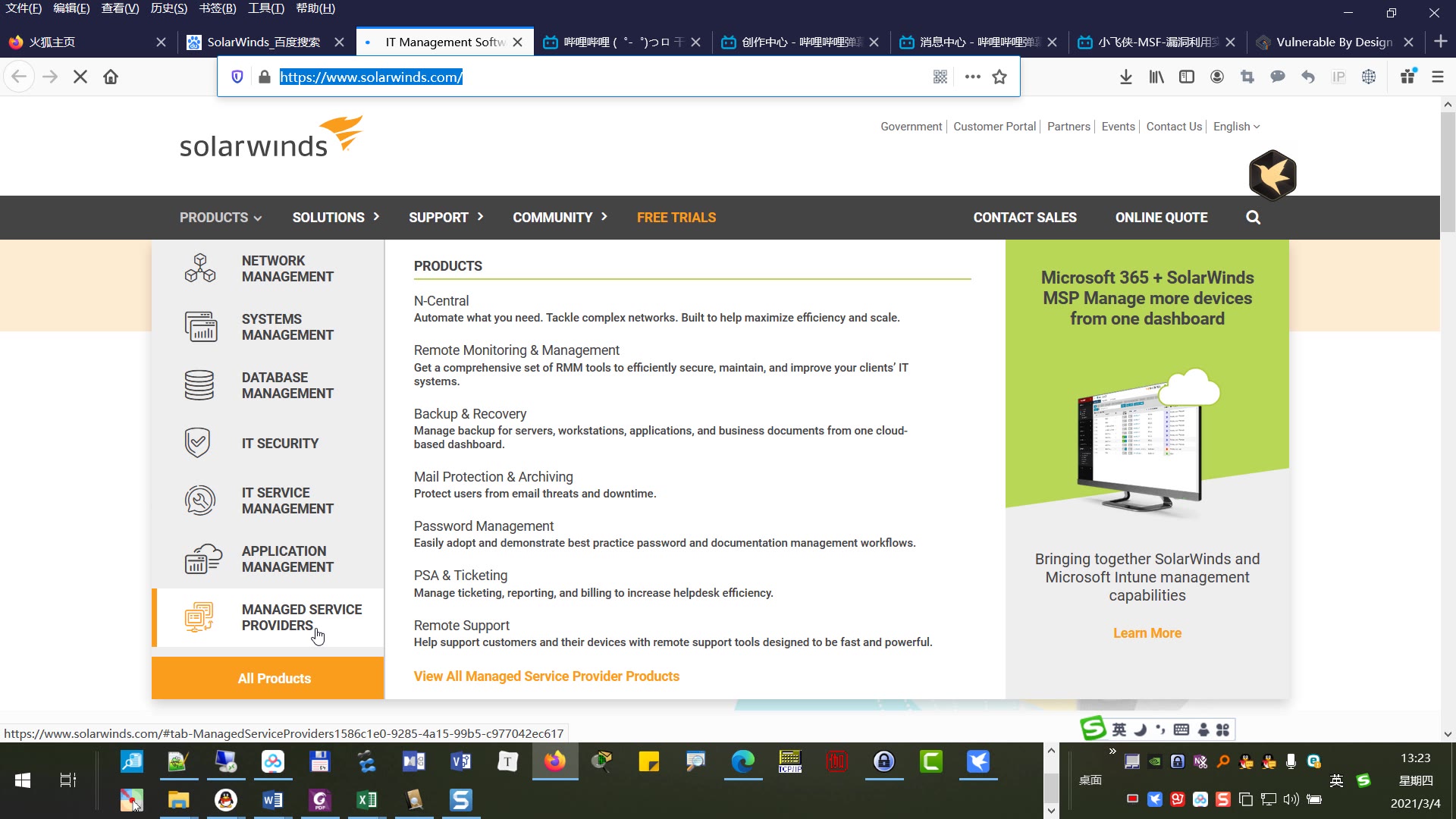Open the 文件(F) menu
Viewport: 1456px width, 819px height.
click(24, 8)
